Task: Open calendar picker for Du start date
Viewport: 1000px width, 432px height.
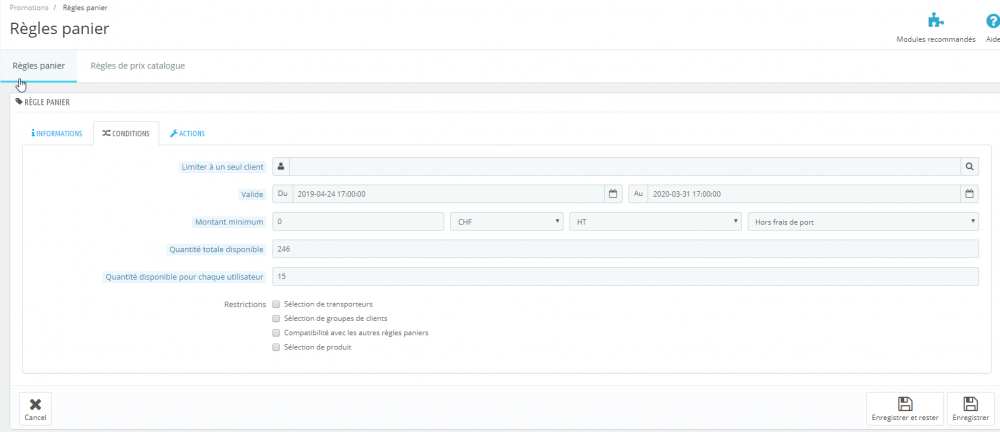Action: [x=613, y=193]
